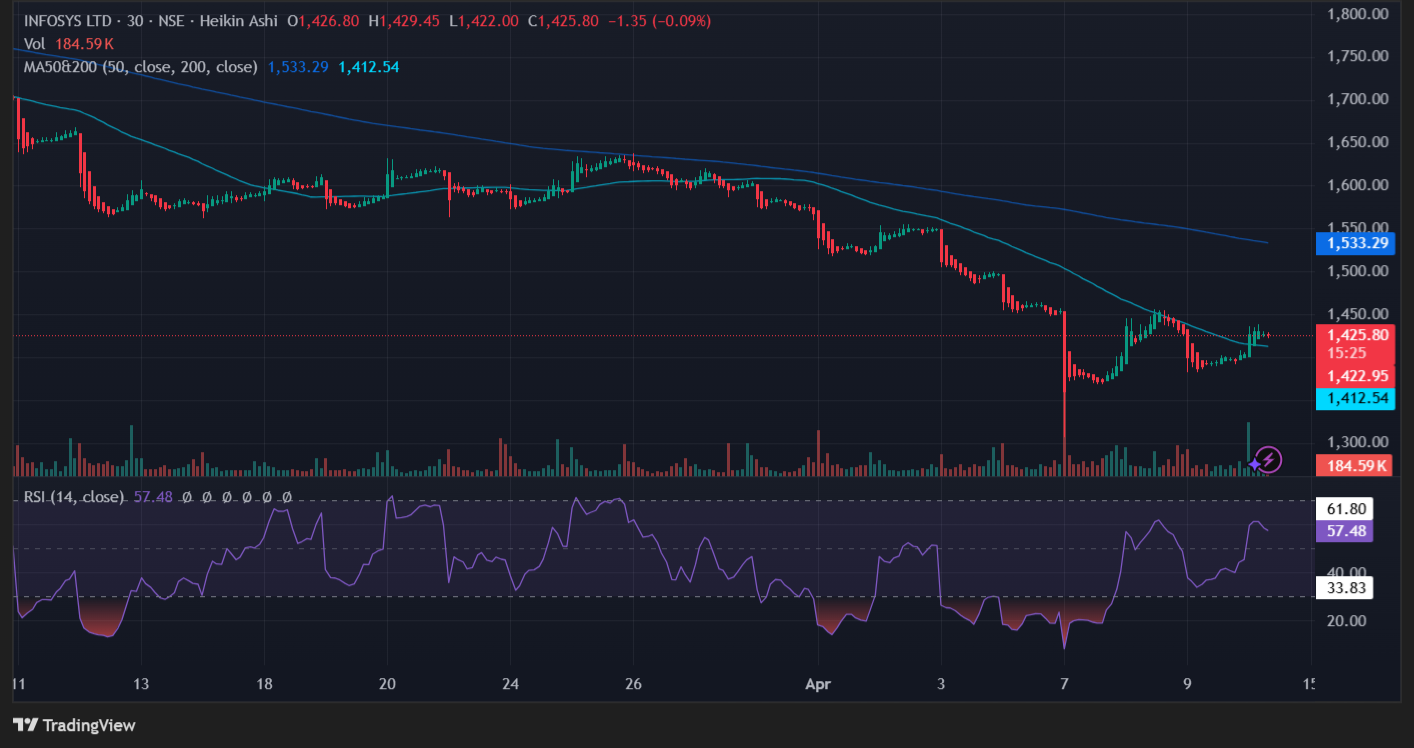Click the 26 date label on time axis
This screenshot has height=748, width=1414.
(634, 685)
